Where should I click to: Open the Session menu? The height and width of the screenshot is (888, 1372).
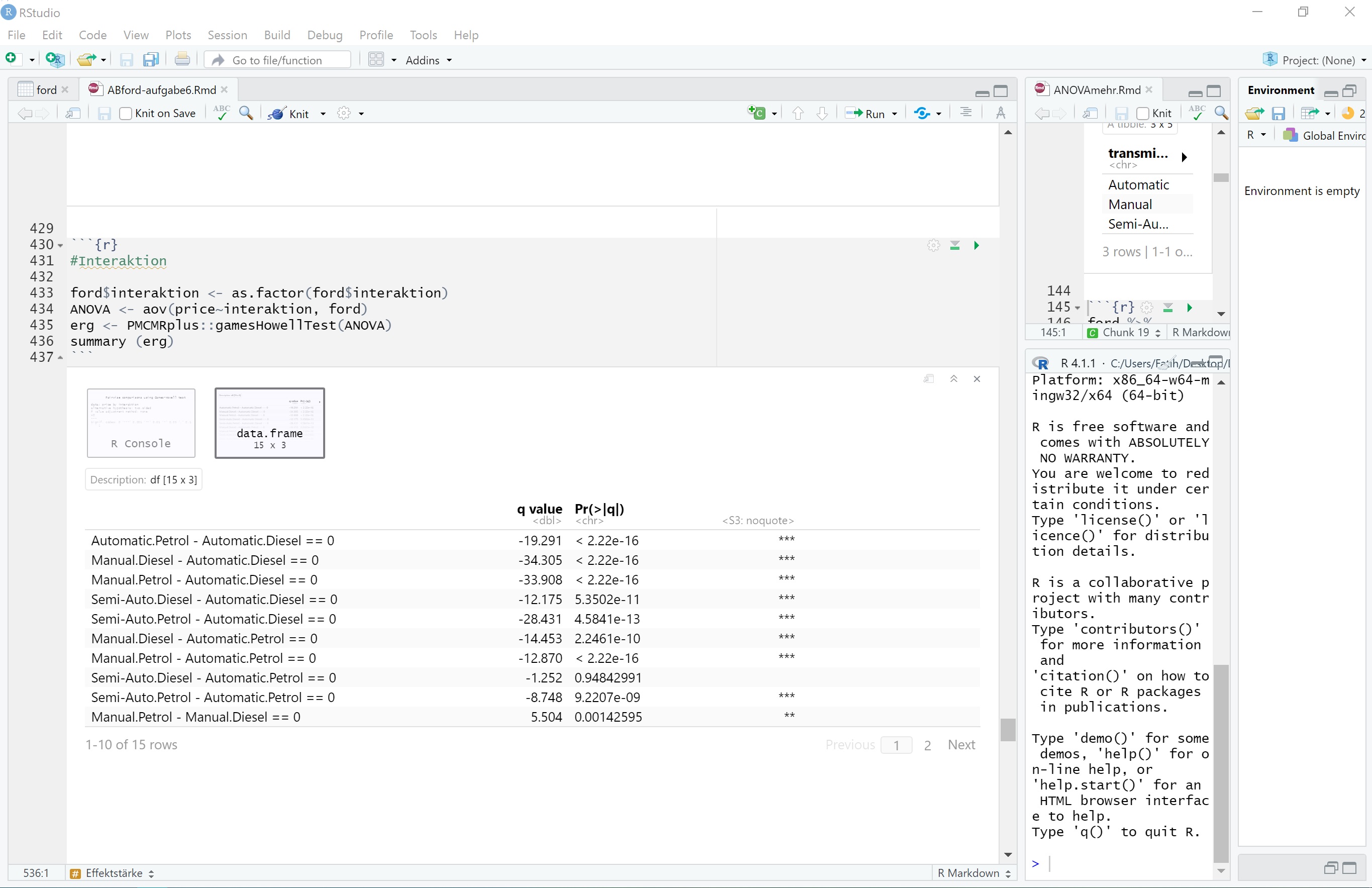click(227, 35)
